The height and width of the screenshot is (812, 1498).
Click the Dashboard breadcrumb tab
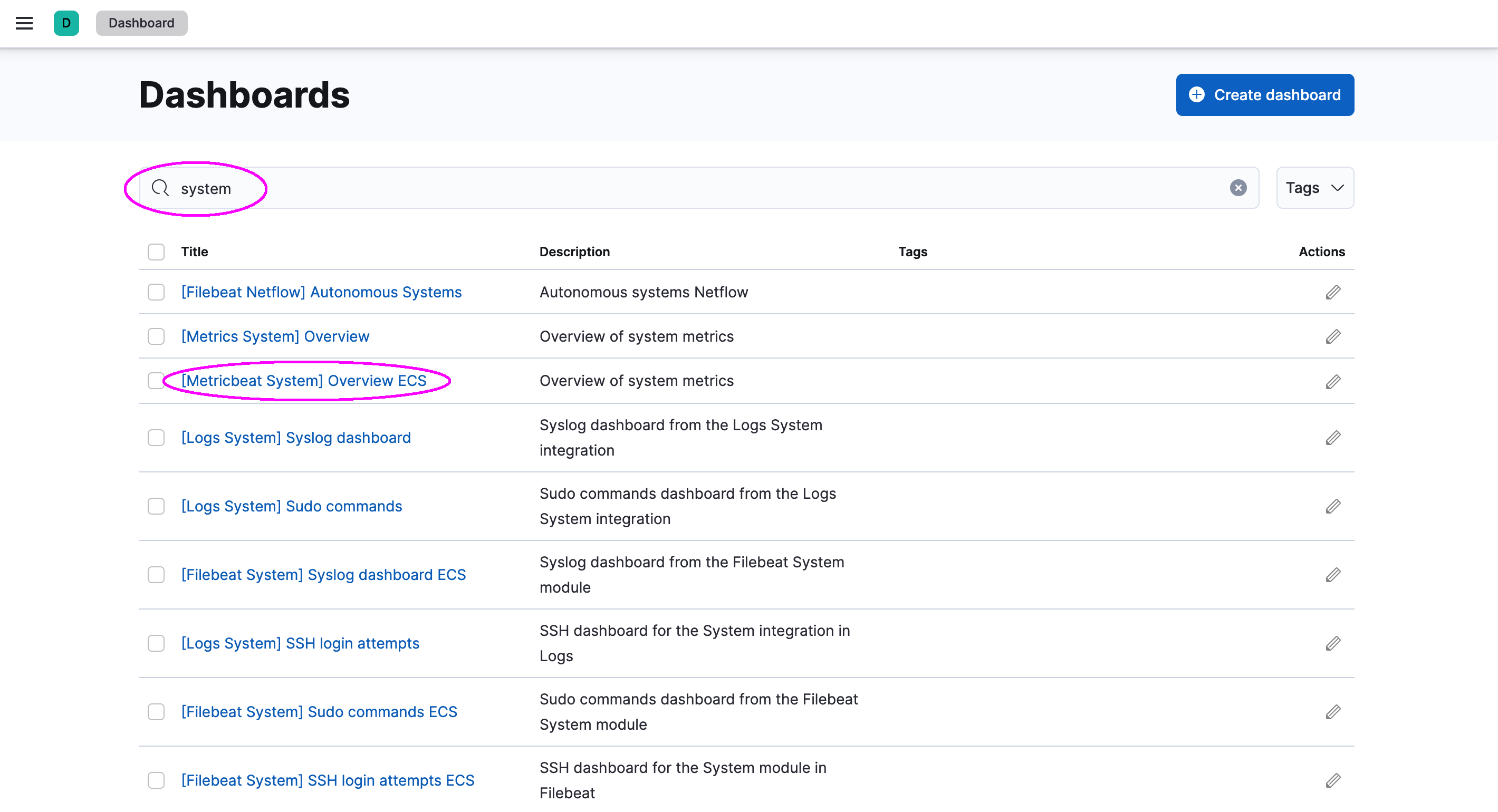tap(141, 23)
